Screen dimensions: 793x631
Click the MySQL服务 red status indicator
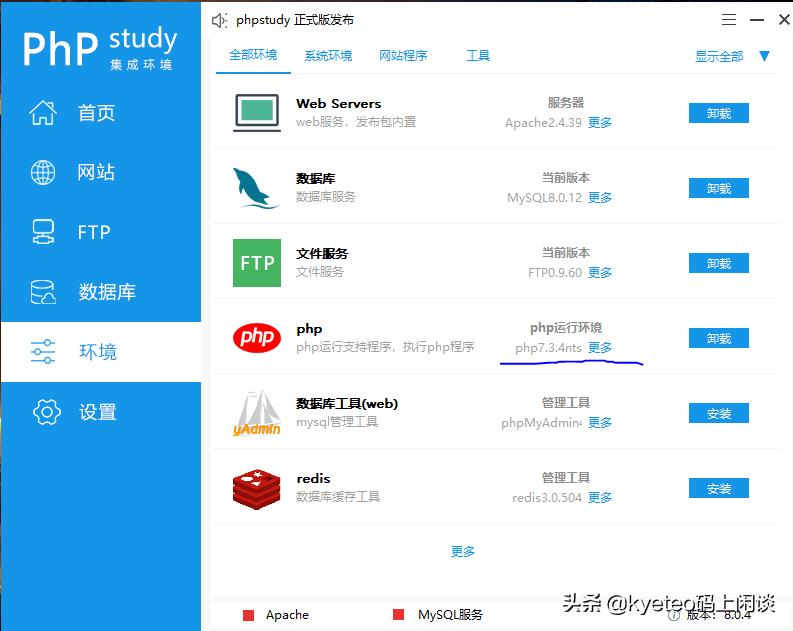pyautogui.click(x=399, y=614)
